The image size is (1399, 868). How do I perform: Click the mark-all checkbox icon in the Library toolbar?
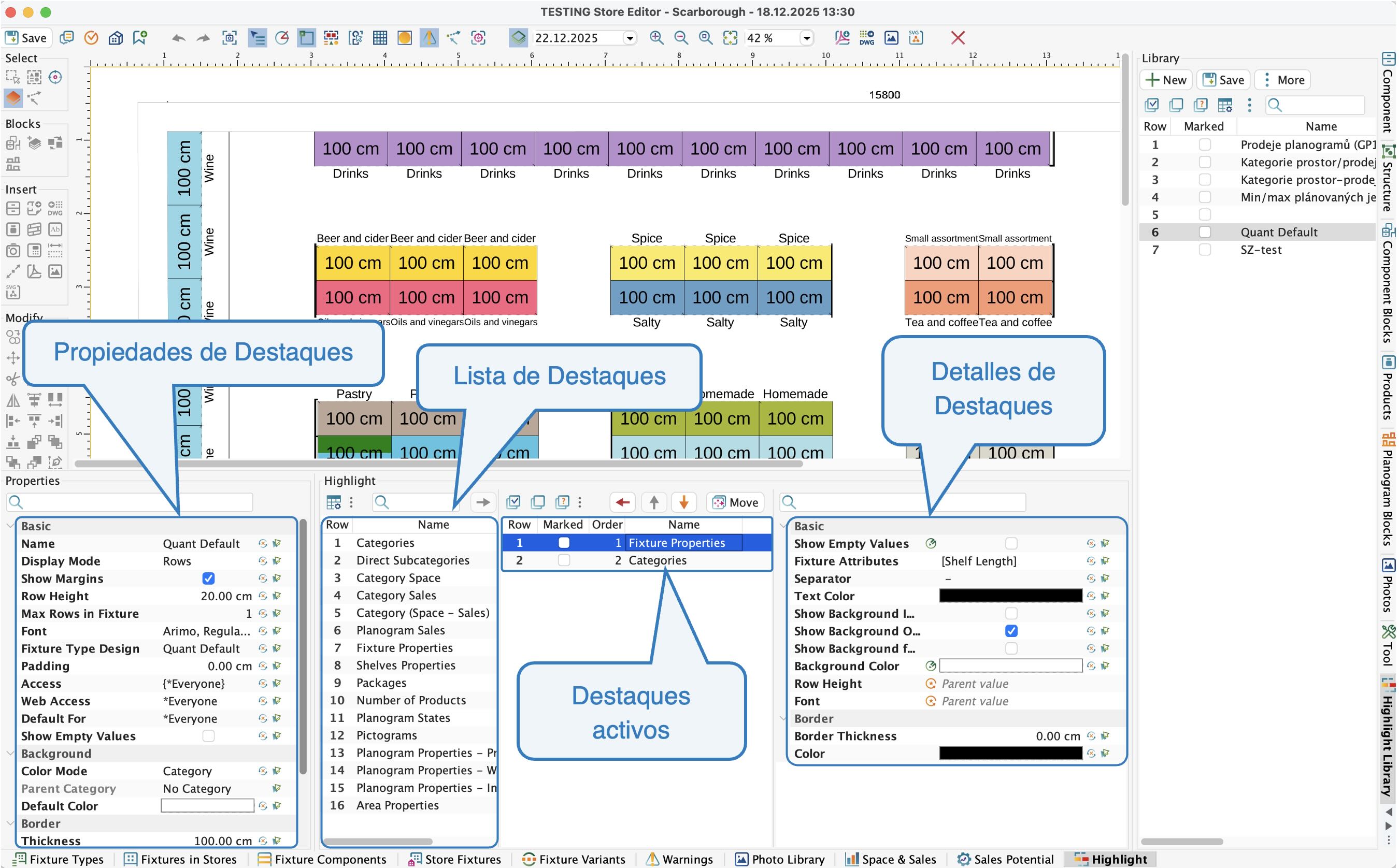pos(1151,105)
